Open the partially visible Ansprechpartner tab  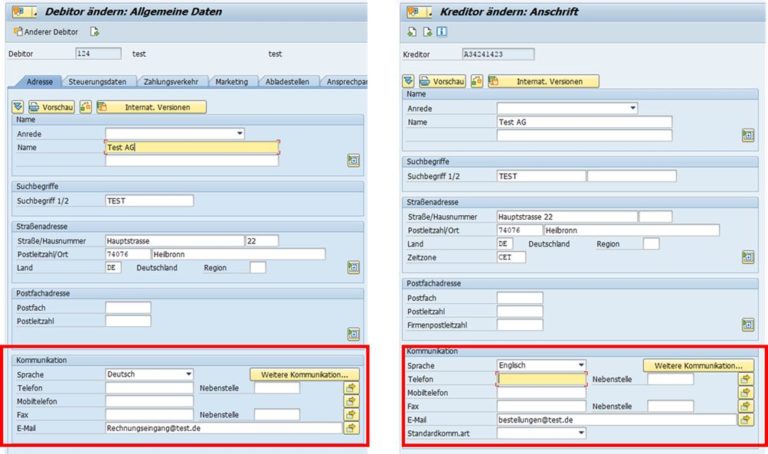point(345,82)
